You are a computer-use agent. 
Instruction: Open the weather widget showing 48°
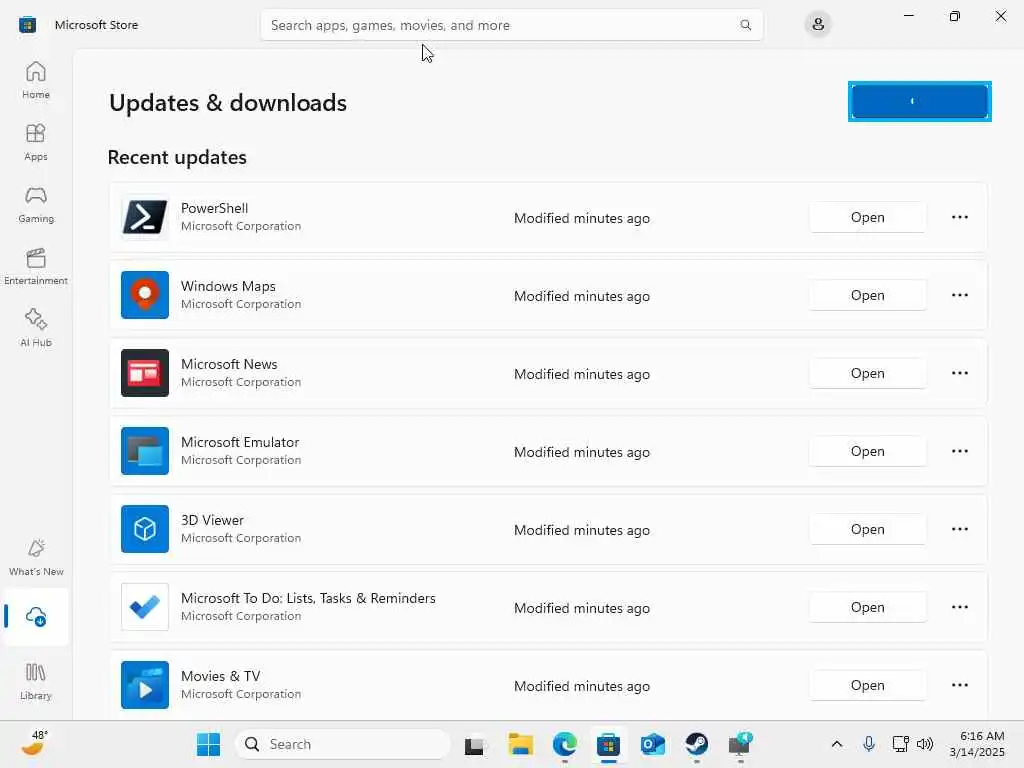tap(35, 743)
